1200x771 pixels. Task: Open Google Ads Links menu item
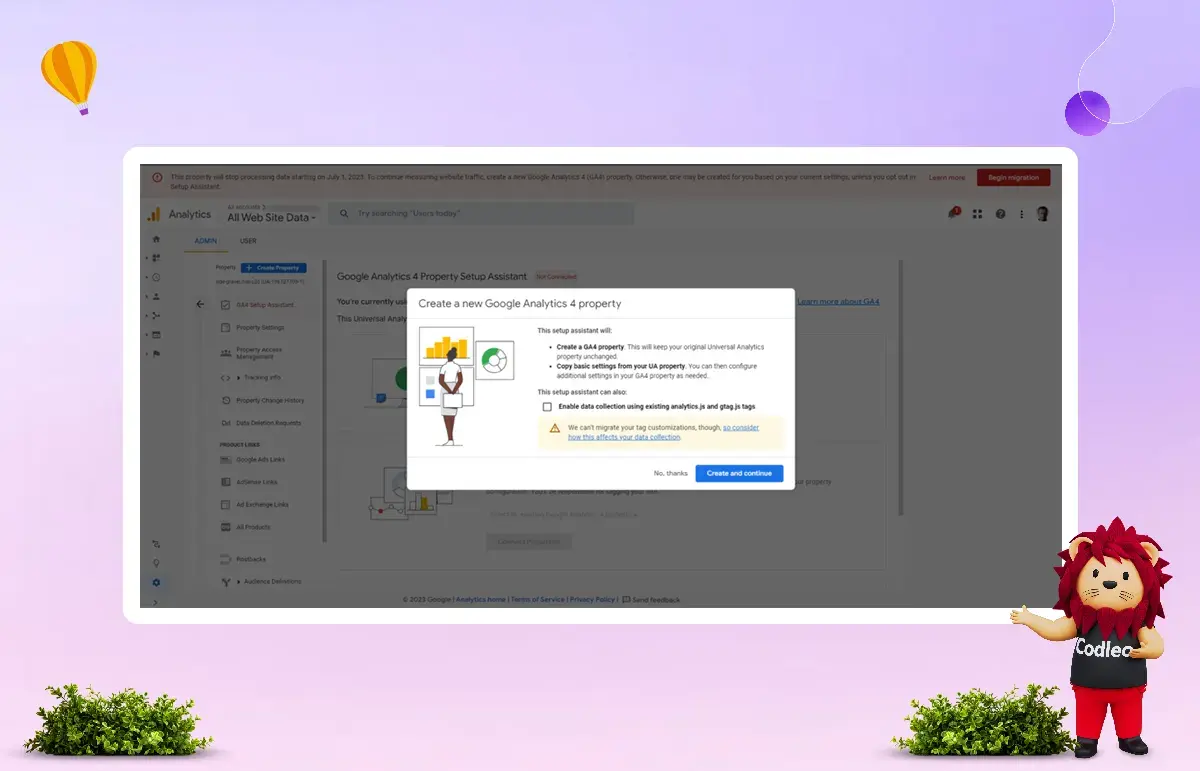tap(260, 460)
